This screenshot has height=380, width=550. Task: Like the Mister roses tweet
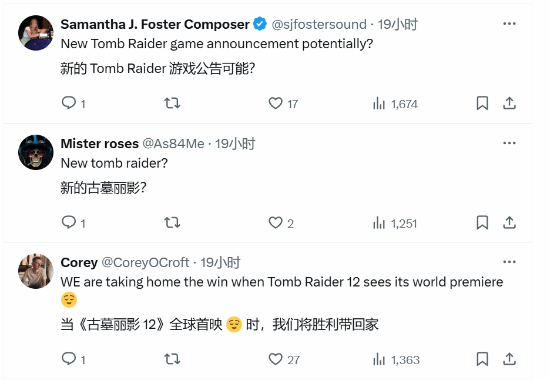point(281,223)
